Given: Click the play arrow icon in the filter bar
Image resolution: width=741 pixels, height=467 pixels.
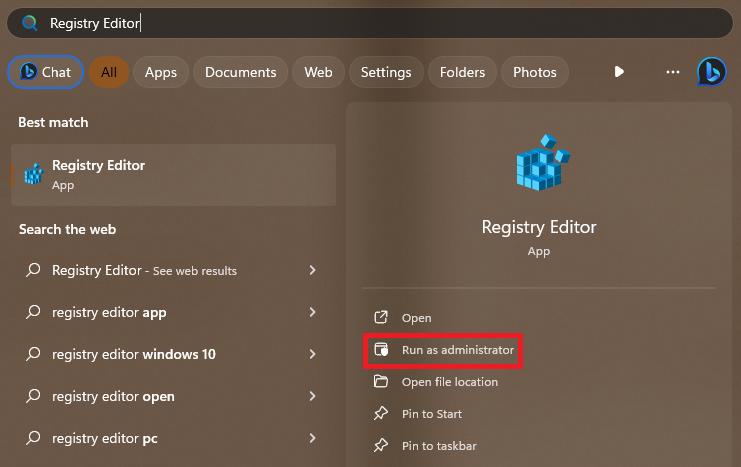Looking at the screenshot, I should (619, 72).
